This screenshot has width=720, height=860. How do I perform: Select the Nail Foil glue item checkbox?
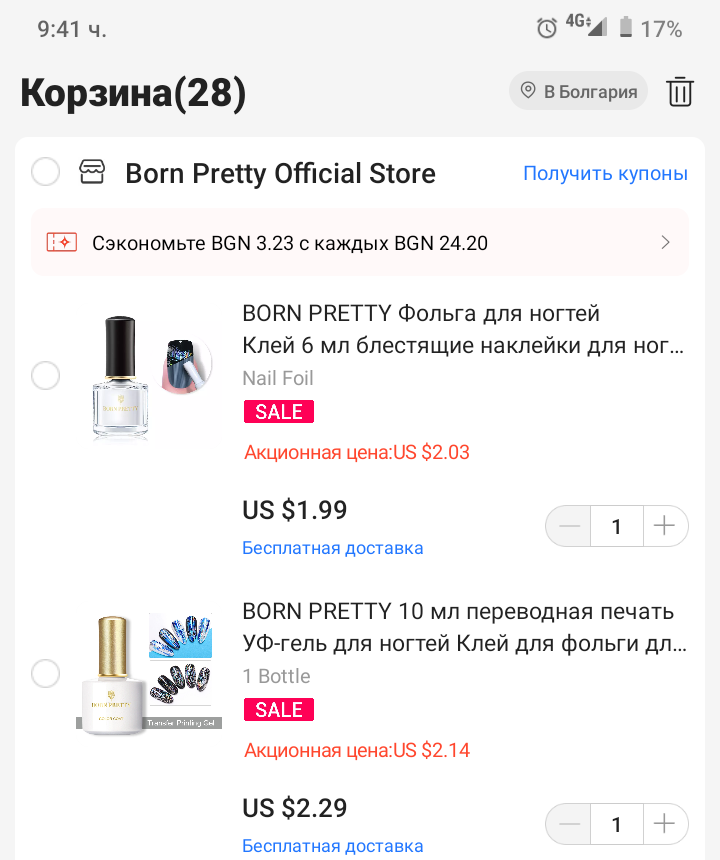click(46, 376)
